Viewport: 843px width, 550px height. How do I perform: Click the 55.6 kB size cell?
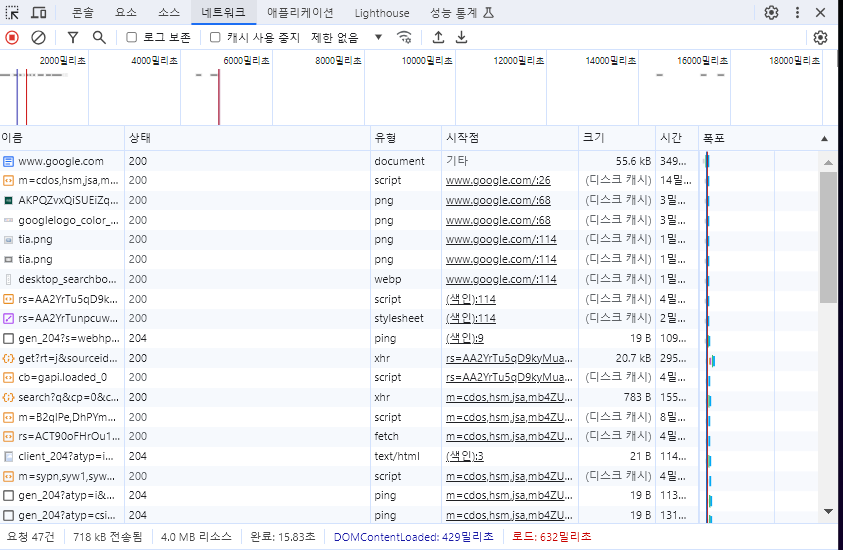633,161
